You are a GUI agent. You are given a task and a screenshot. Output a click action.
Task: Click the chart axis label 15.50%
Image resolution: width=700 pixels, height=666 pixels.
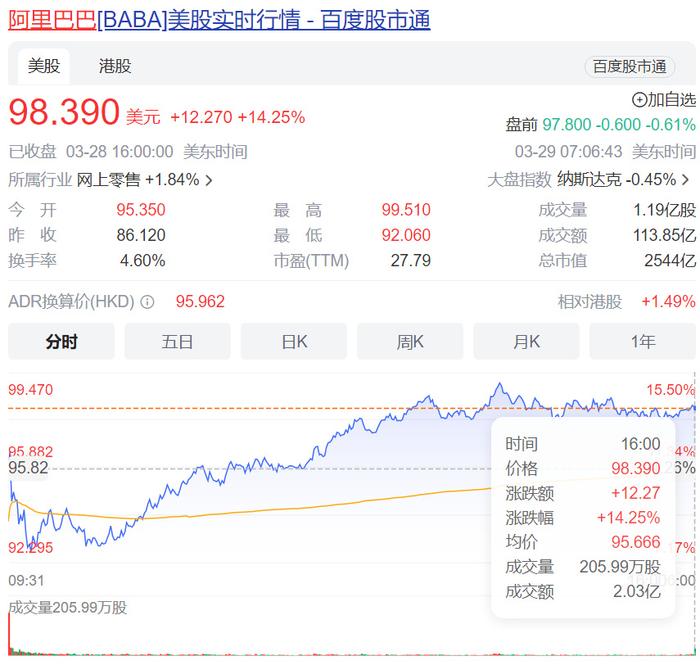[671, 390]
